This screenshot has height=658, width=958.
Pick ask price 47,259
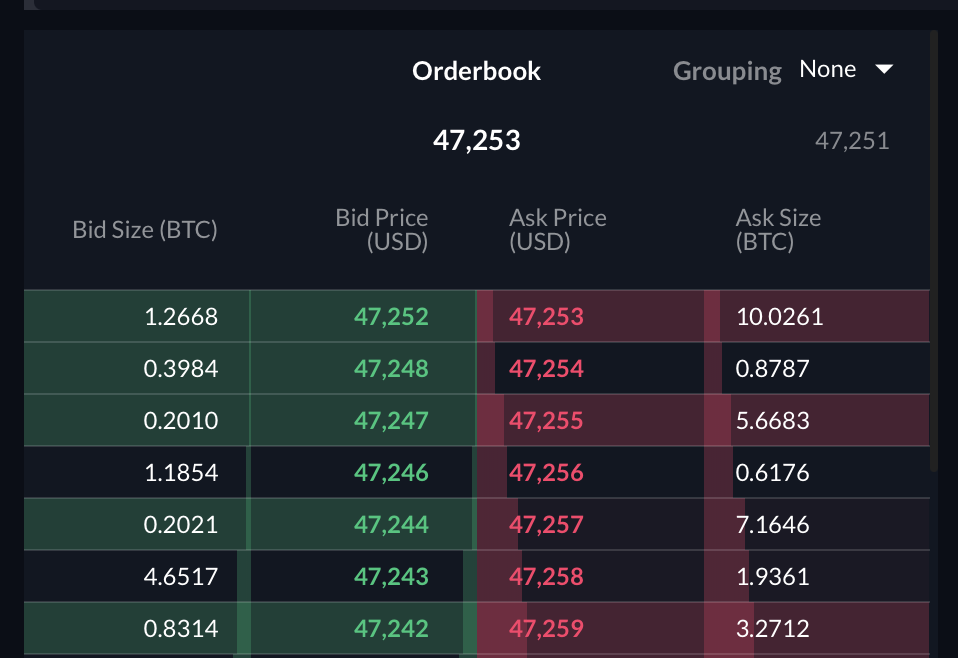click(x=546, y=629)
